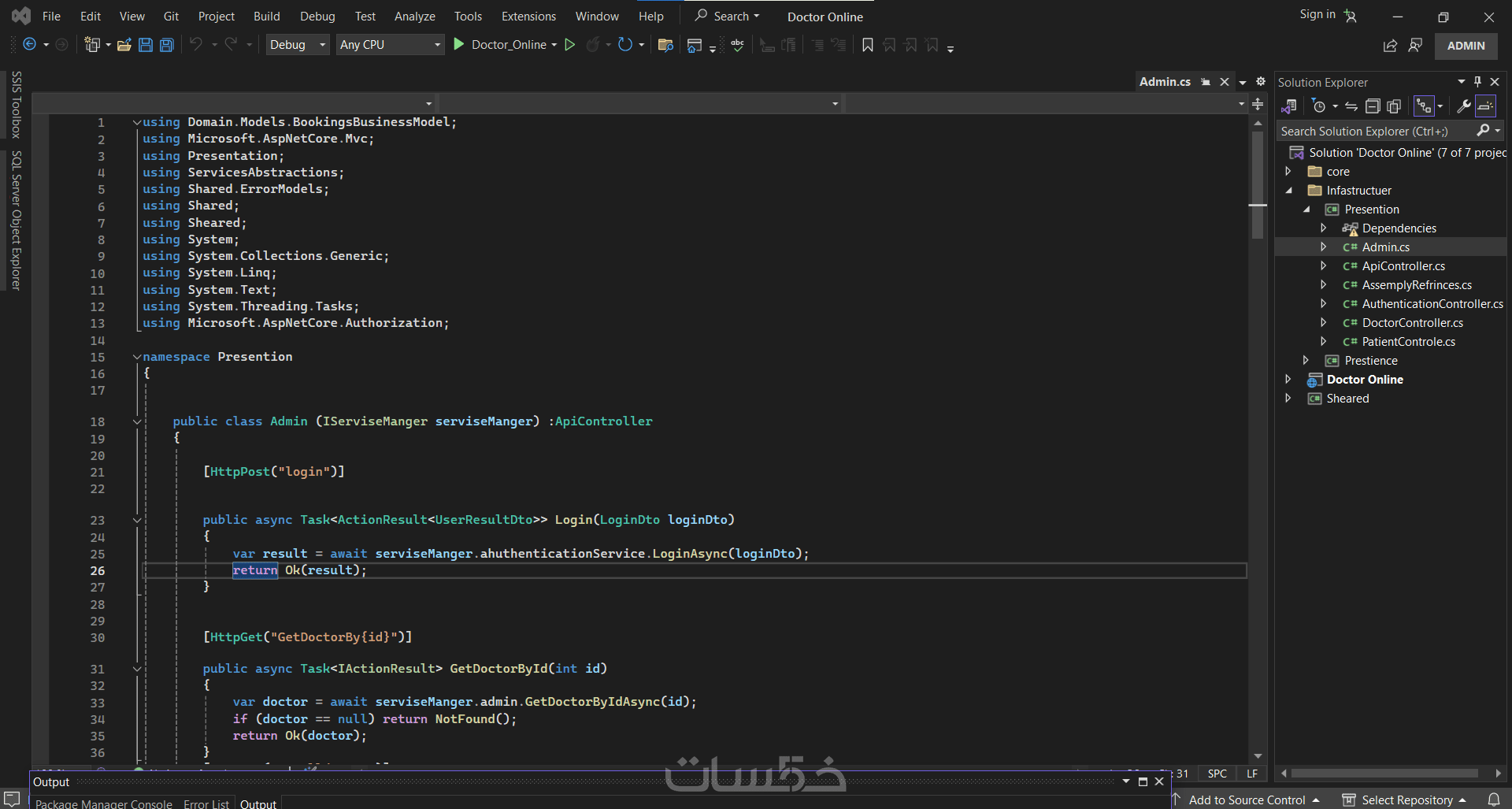Open the Live Share icon in the title bar
The width and height of the screenshot is (1512, 809).
(1390, 46)
